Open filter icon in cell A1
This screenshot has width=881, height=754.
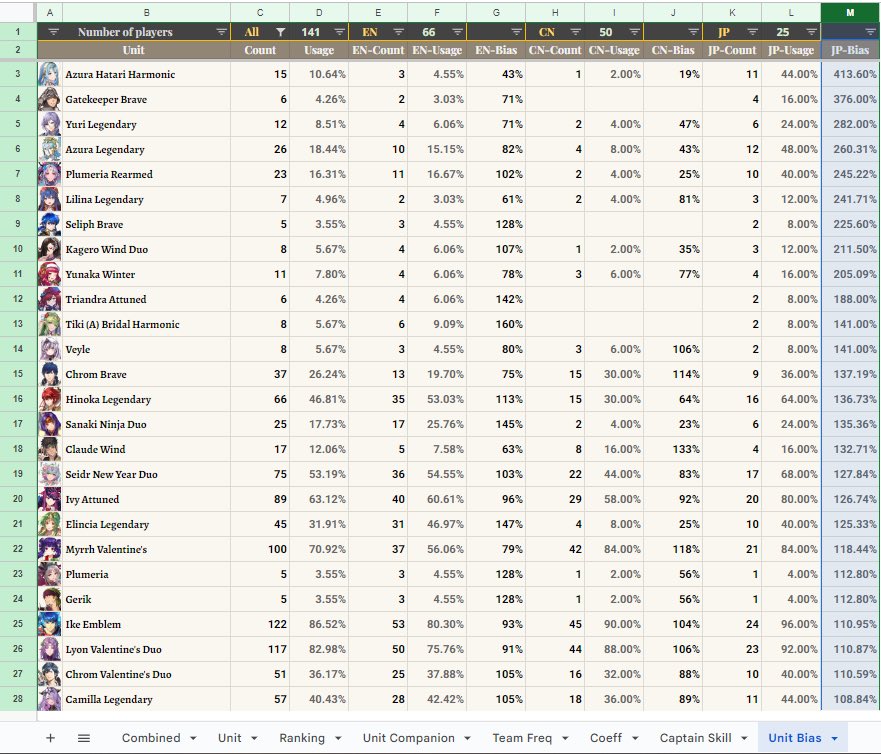click(x=53, y=32)
